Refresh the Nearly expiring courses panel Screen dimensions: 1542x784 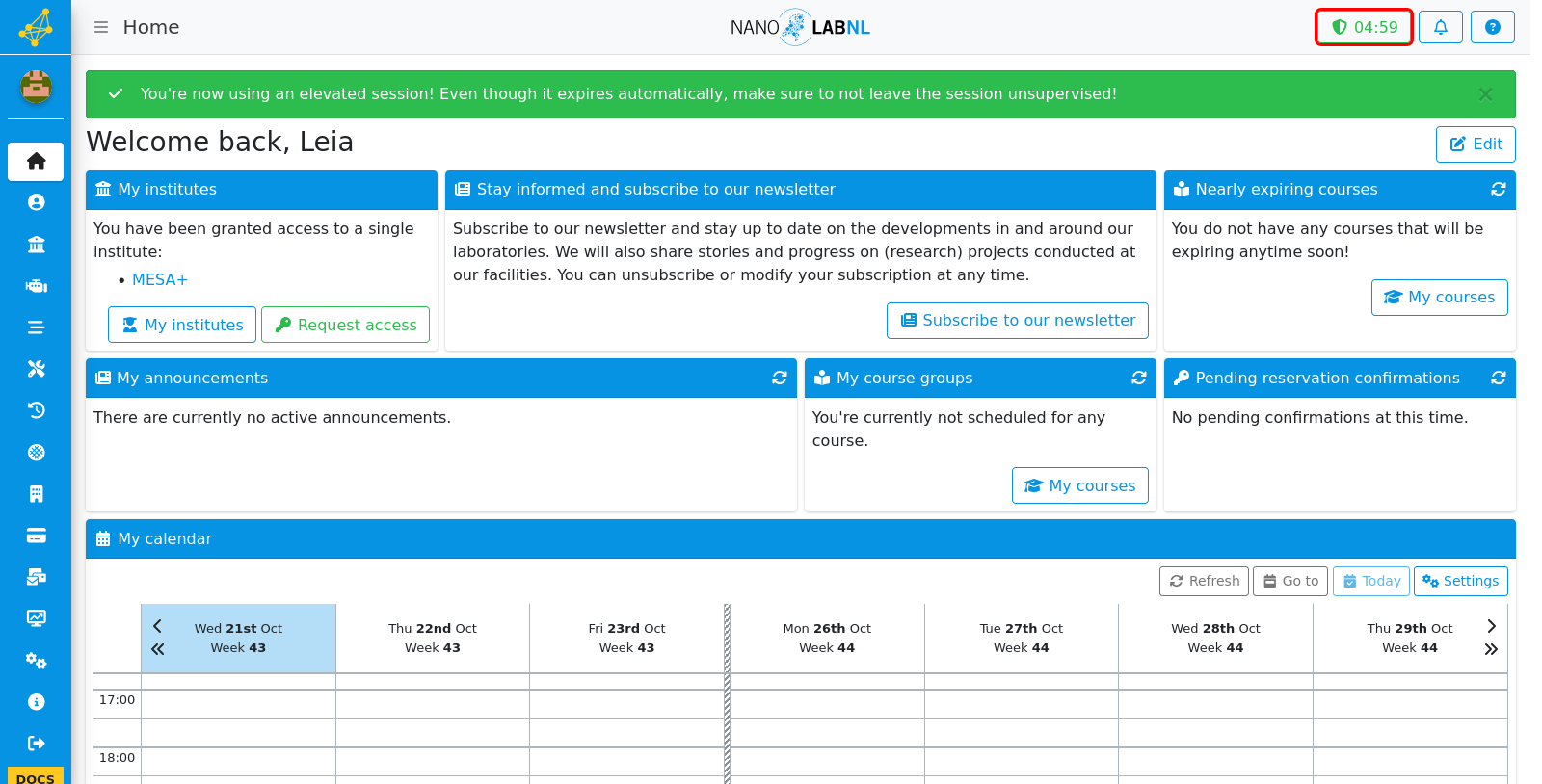(1498, 190)
